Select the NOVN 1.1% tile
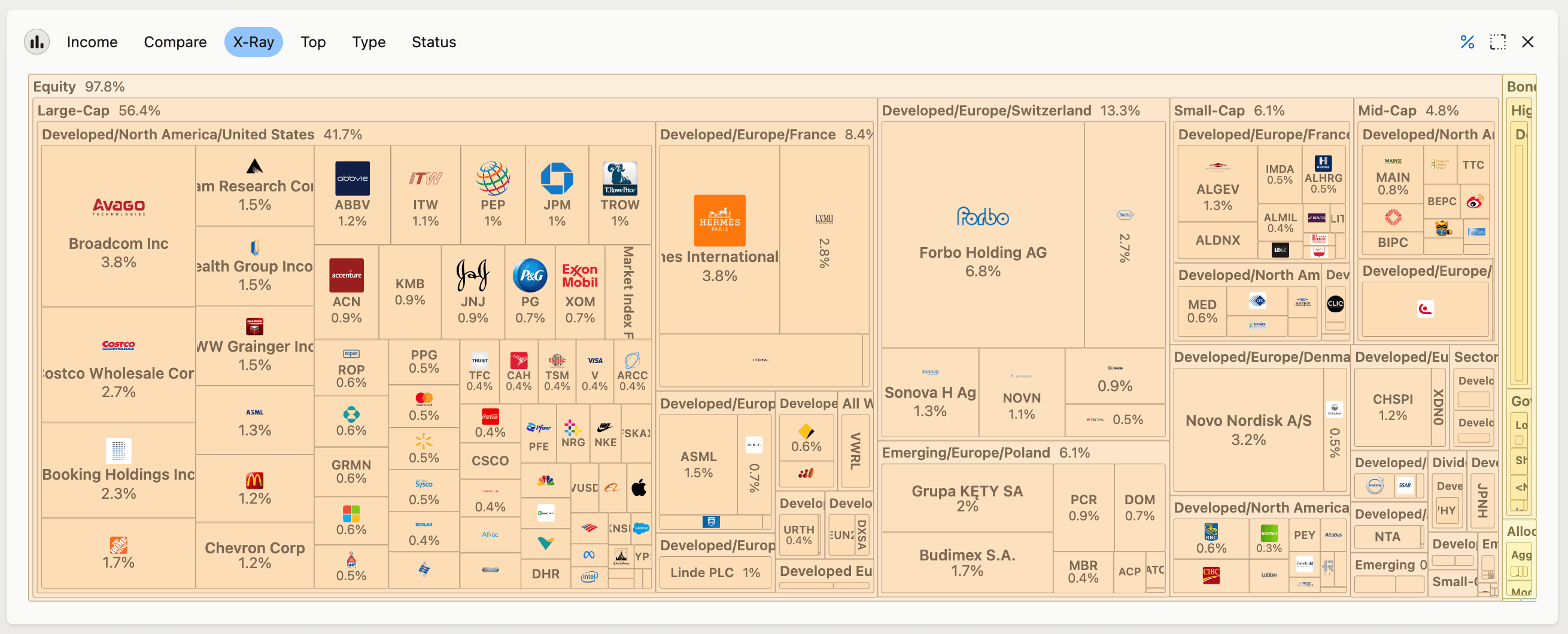This screenshot has height=634, width=1568. 1022,392
